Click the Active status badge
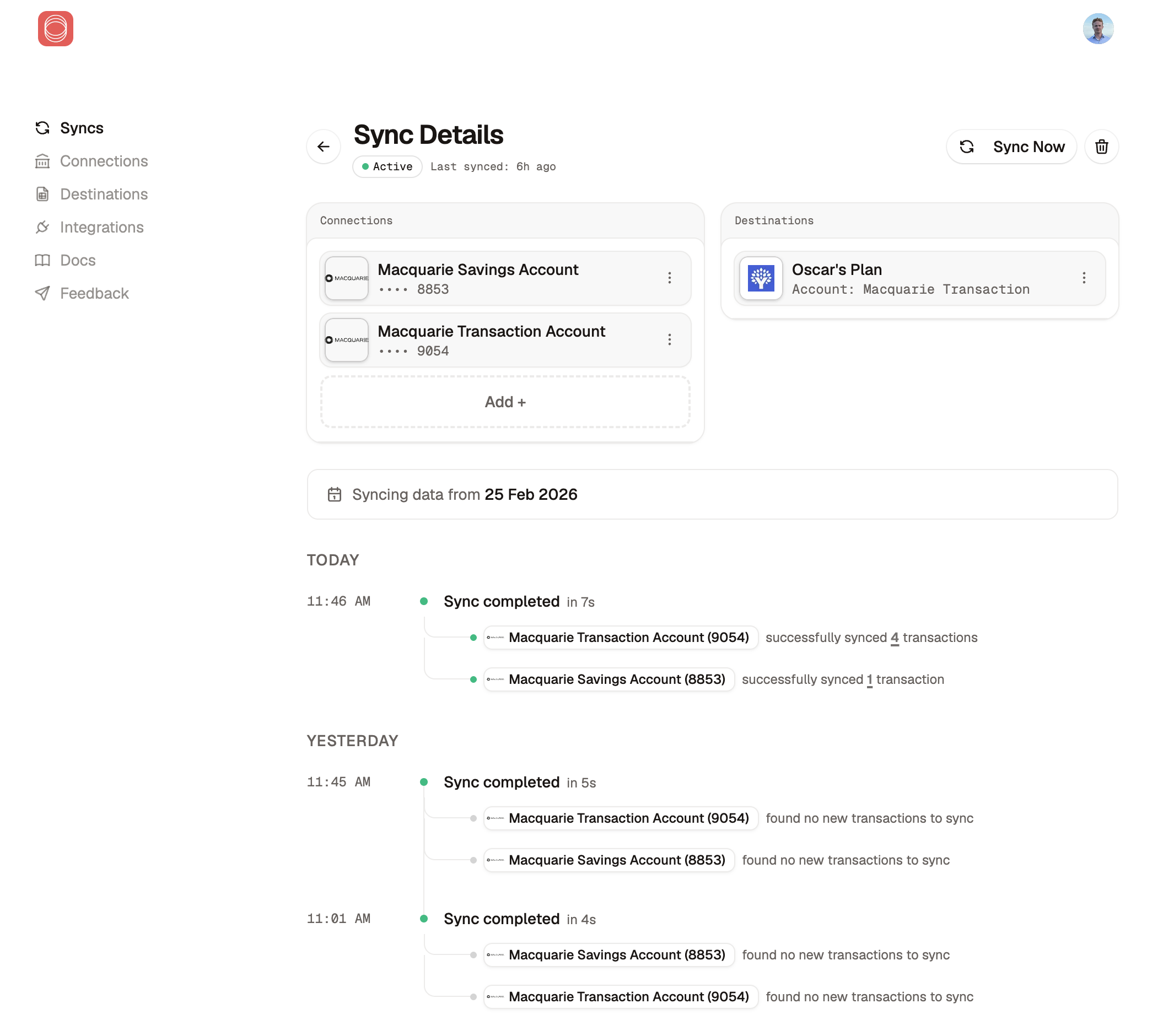The height and width of the screenshot is (1036, 1163). coord(387,166)
